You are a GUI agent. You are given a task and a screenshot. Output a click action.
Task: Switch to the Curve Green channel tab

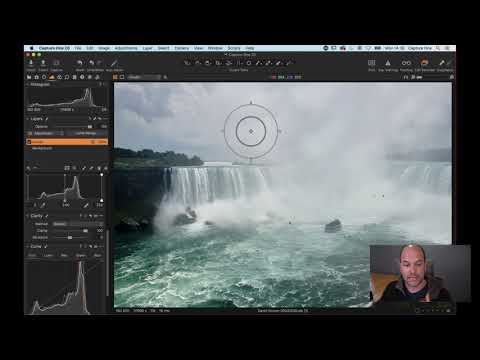pos(81,255)
